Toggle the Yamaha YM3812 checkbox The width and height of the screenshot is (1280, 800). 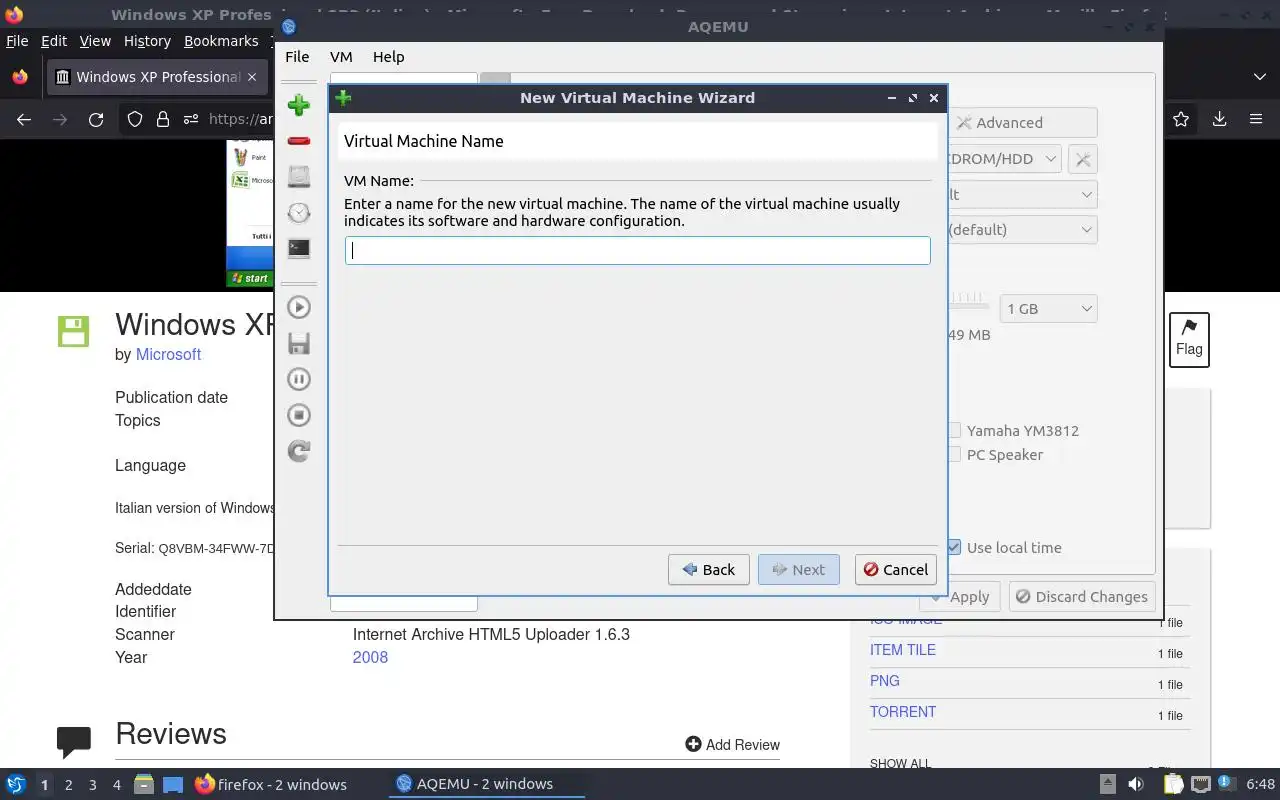(954, 431)
